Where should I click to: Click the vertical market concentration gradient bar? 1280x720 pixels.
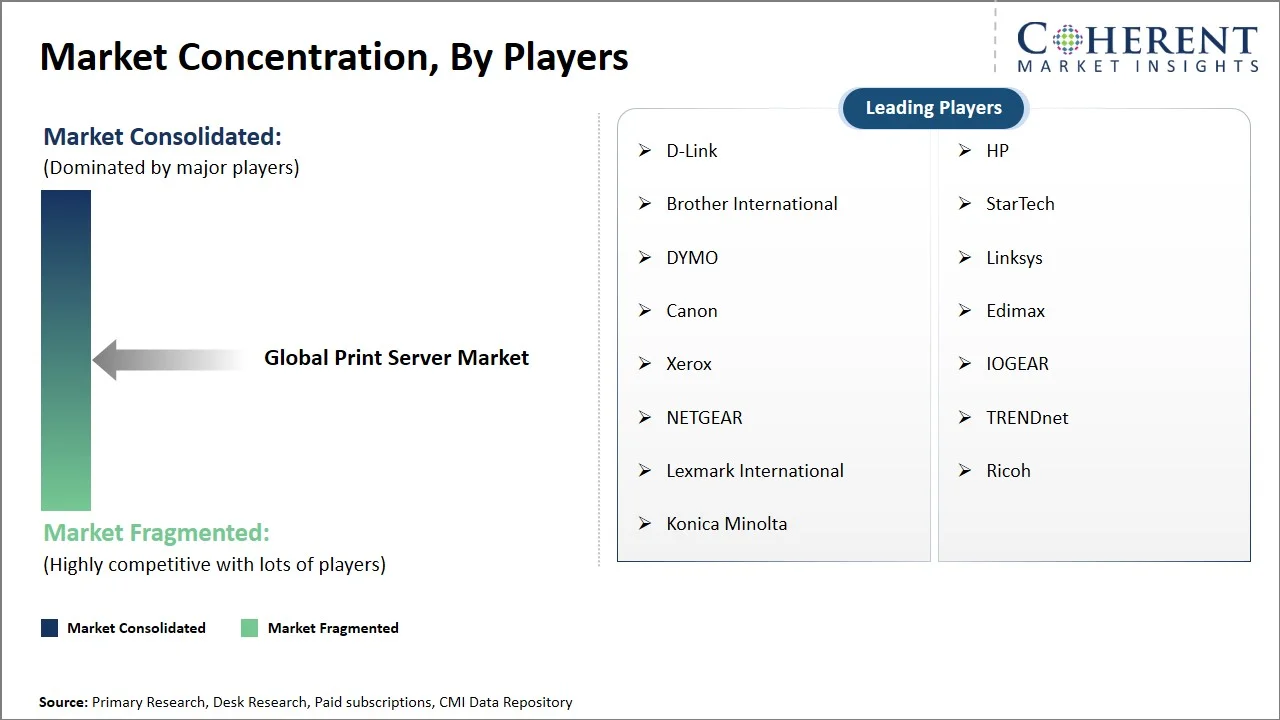click(x=66, y=350)
